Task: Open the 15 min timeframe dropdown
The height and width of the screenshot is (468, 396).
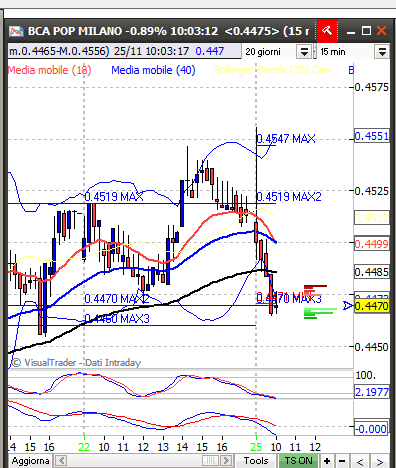Action: 382,52
